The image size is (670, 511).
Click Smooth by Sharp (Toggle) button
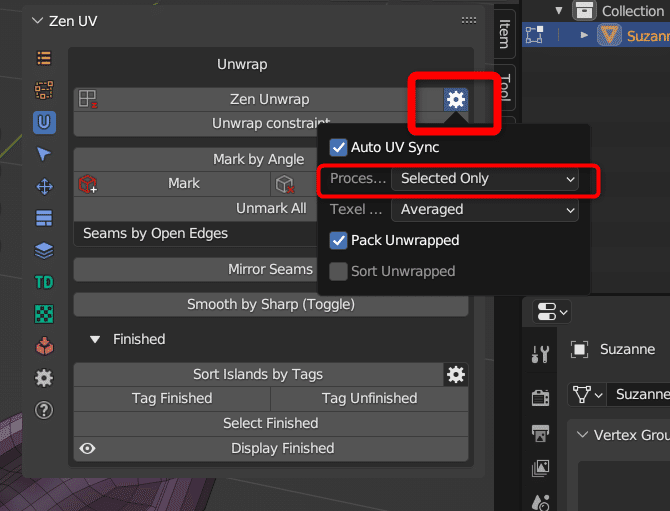pyautogui.click(x=271, y=305)
